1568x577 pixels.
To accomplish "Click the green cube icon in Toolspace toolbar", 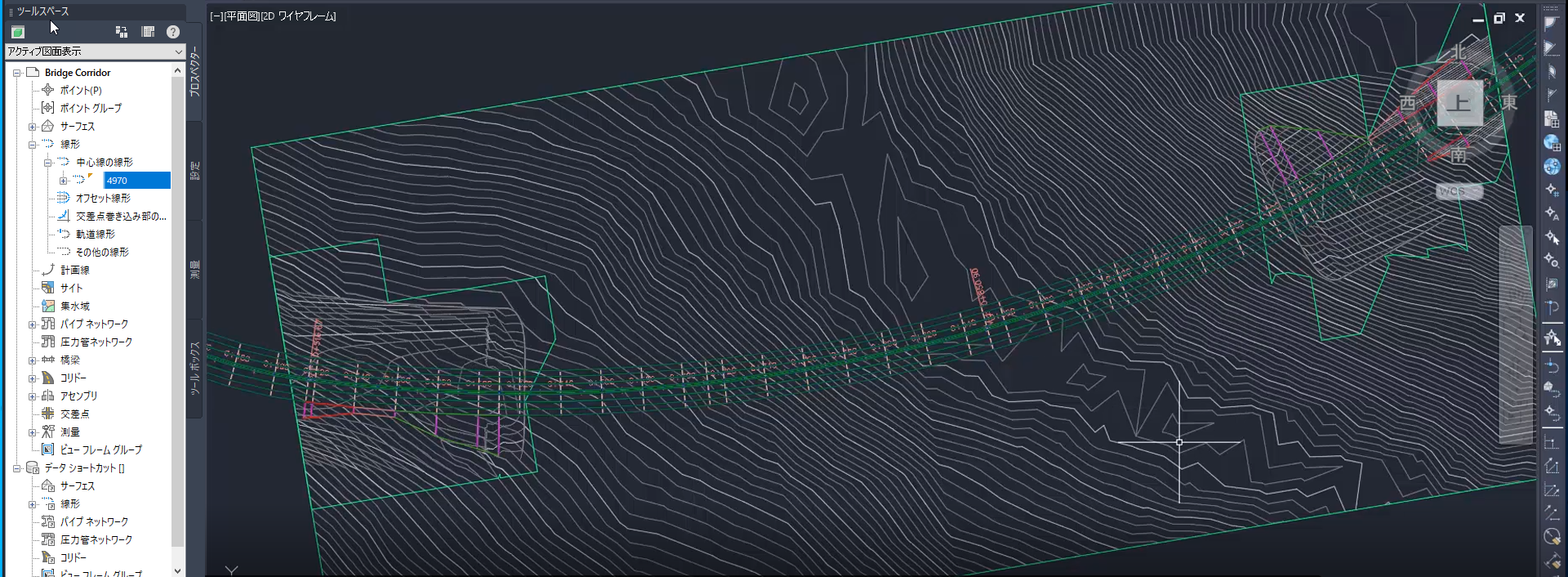I will [18, 32].
